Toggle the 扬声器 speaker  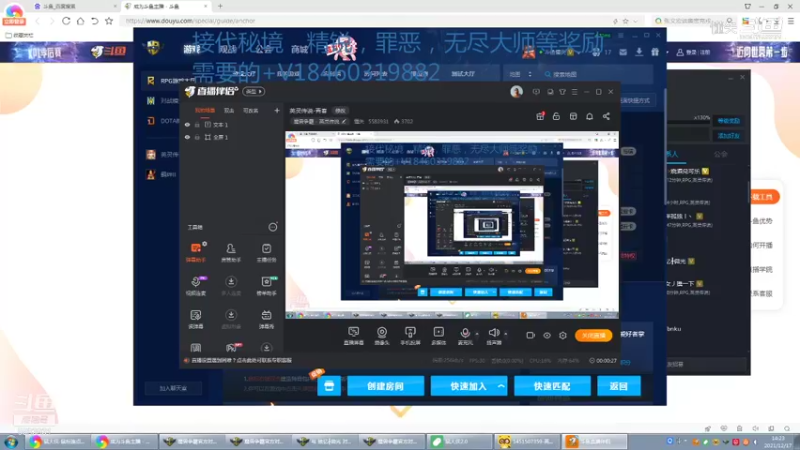pos(493,336)
